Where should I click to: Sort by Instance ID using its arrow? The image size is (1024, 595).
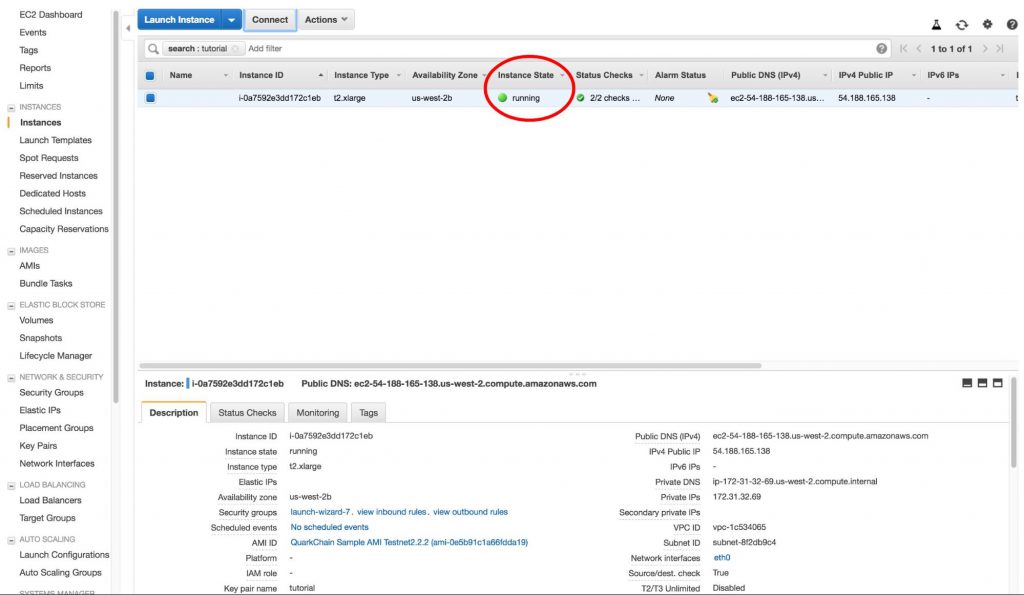pyautogui.click(x=321, y=76)
